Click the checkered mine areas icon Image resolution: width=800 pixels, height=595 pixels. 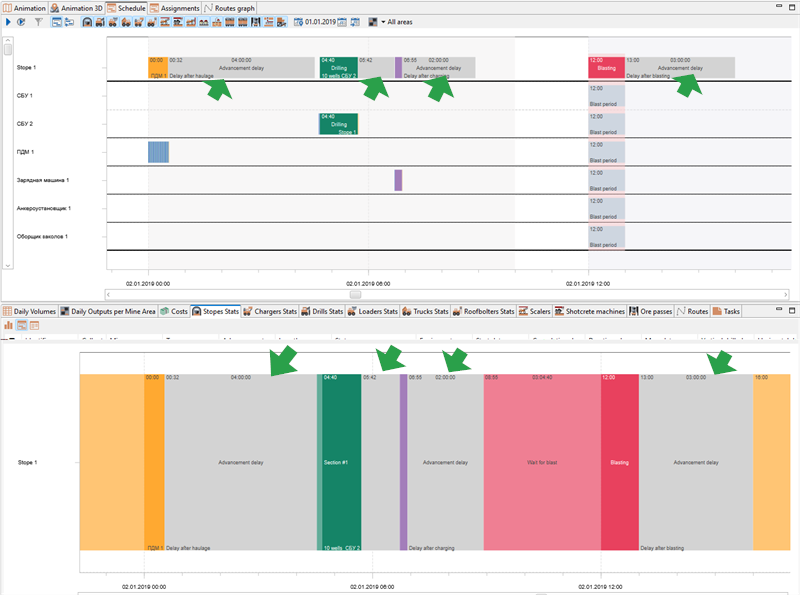click(x=373, y=22)
